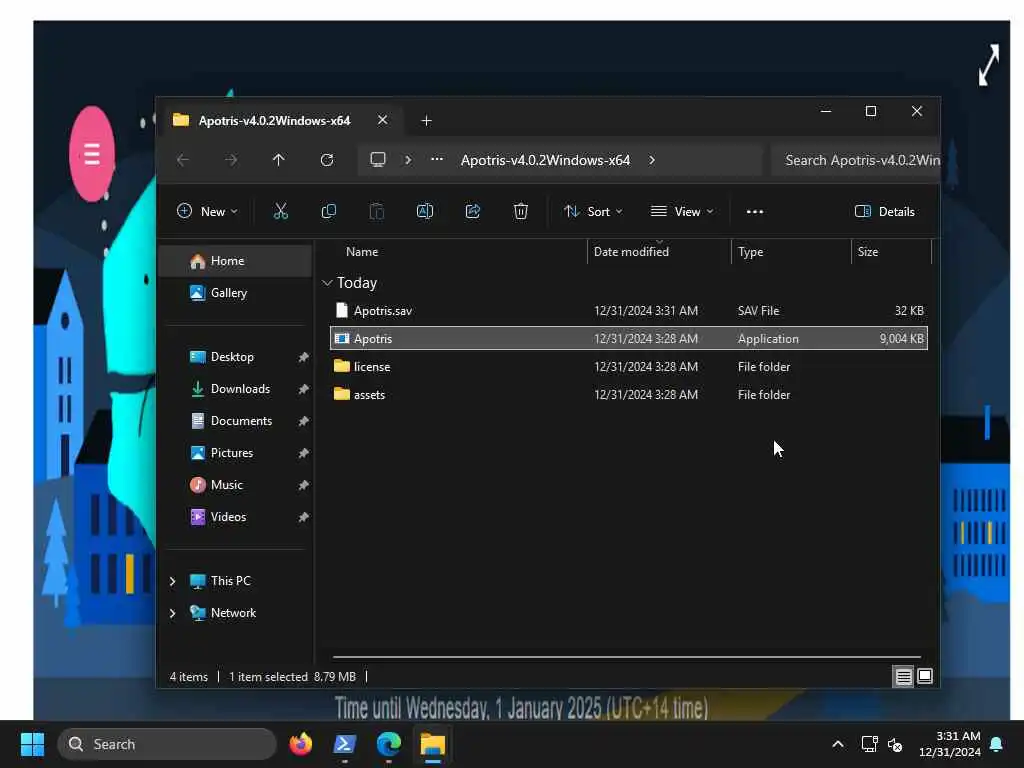Expand the Network tree node
The height and width of the screenshot is (768, 1024).
coord(172,613)
